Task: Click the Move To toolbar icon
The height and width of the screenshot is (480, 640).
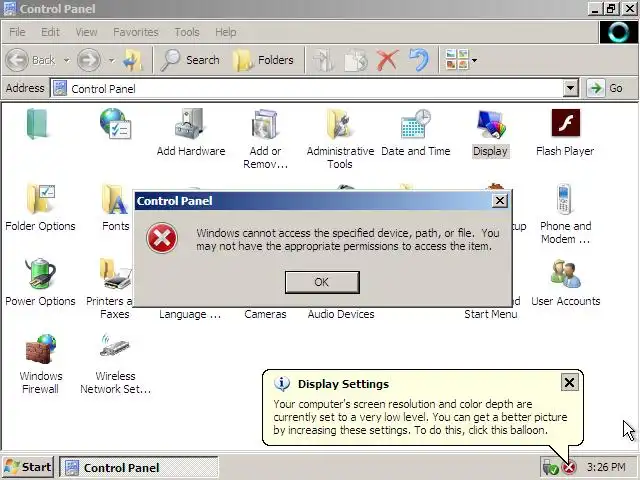Action: click(x=323, y=60)
